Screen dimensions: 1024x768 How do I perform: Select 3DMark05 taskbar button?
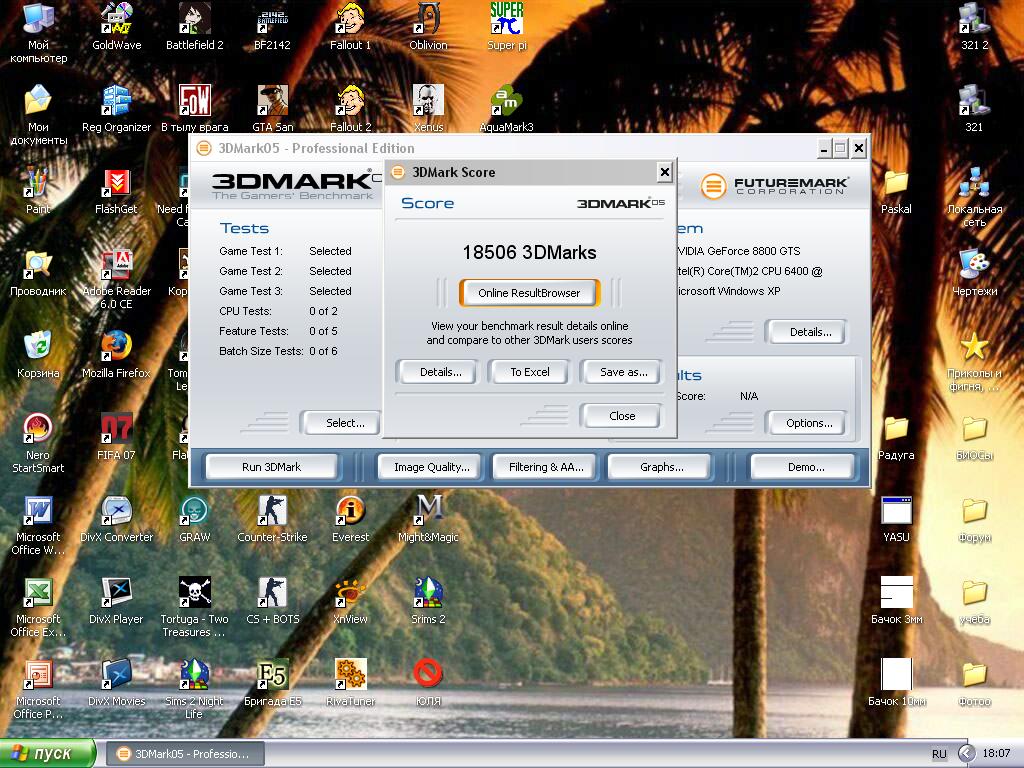(x=185, y=754)
